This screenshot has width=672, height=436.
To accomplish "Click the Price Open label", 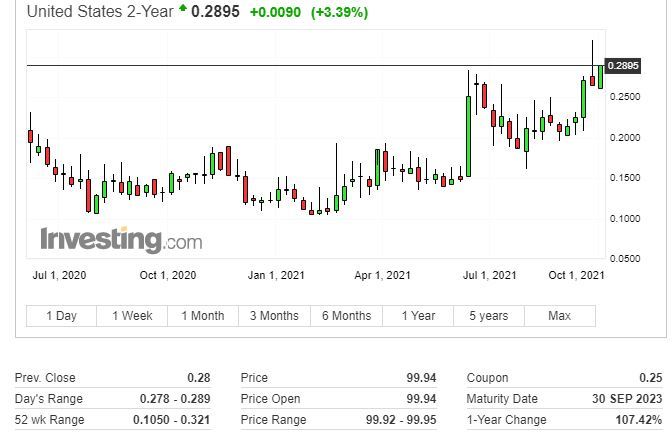I will (270, 399).
